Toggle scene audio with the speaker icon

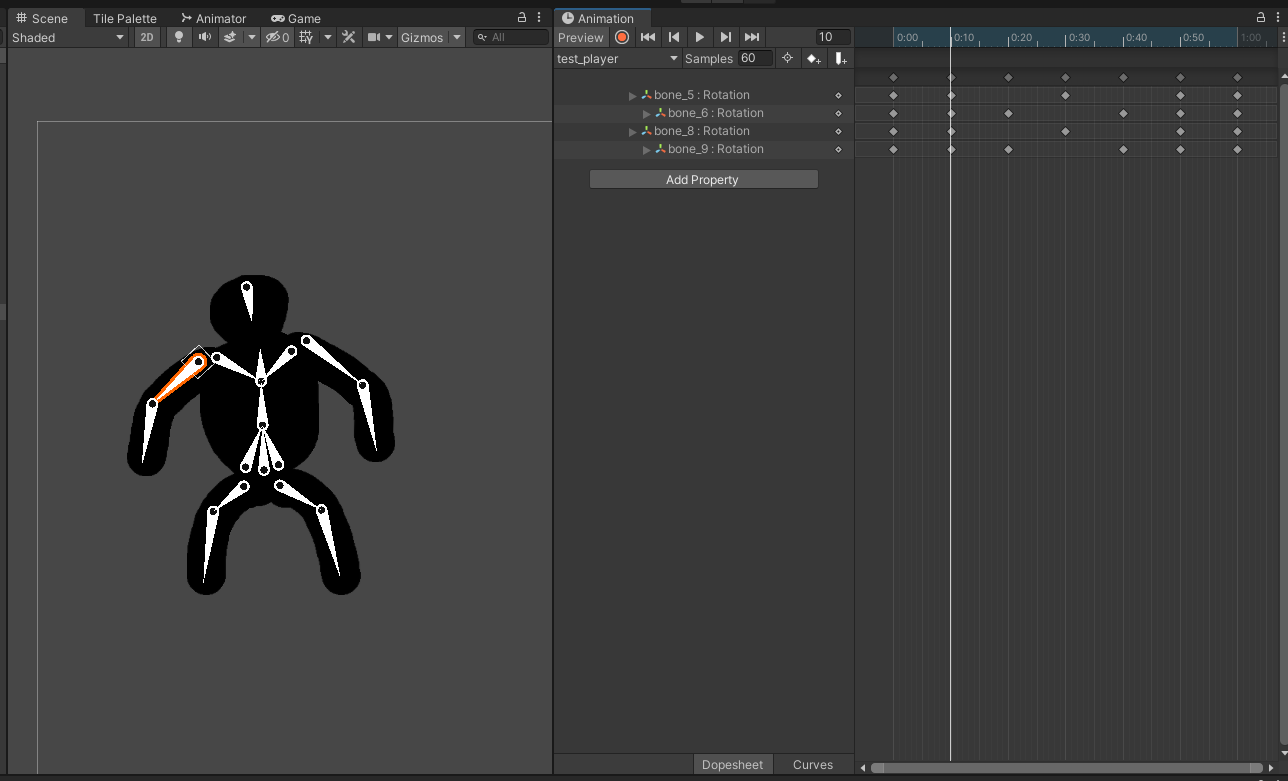click(204, 37)
